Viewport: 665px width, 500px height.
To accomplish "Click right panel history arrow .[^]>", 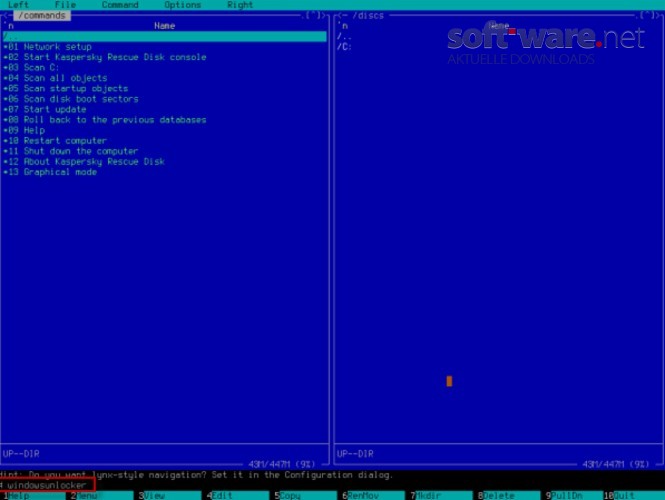I will pyautogui.click(x=648, y=15).
